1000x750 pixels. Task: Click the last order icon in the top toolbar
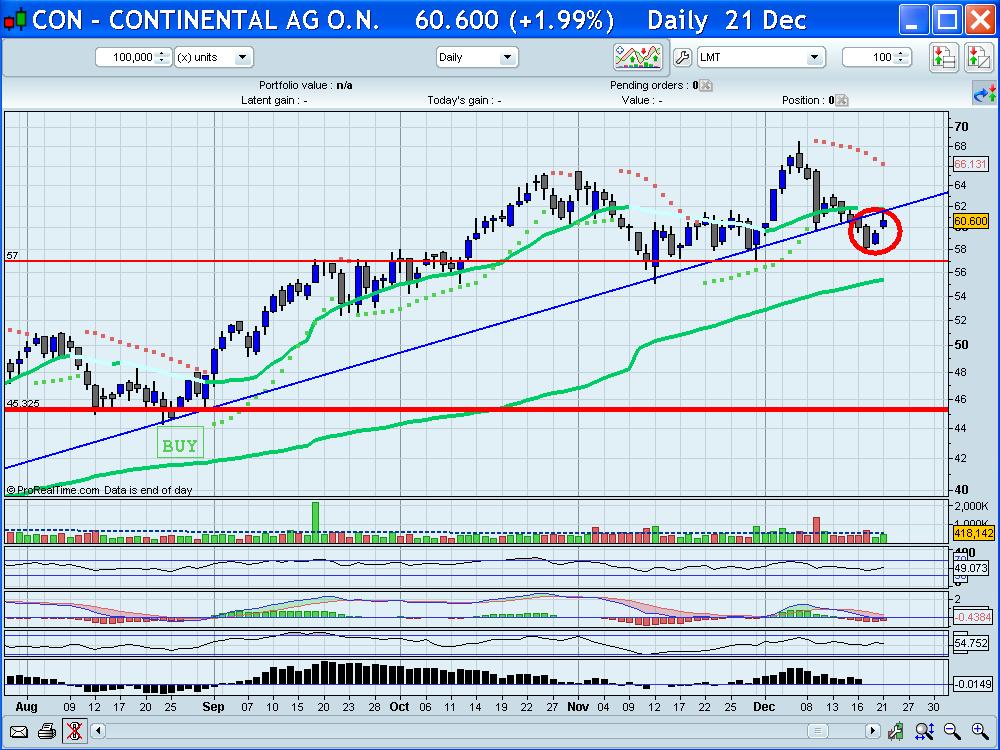point(979,57)
